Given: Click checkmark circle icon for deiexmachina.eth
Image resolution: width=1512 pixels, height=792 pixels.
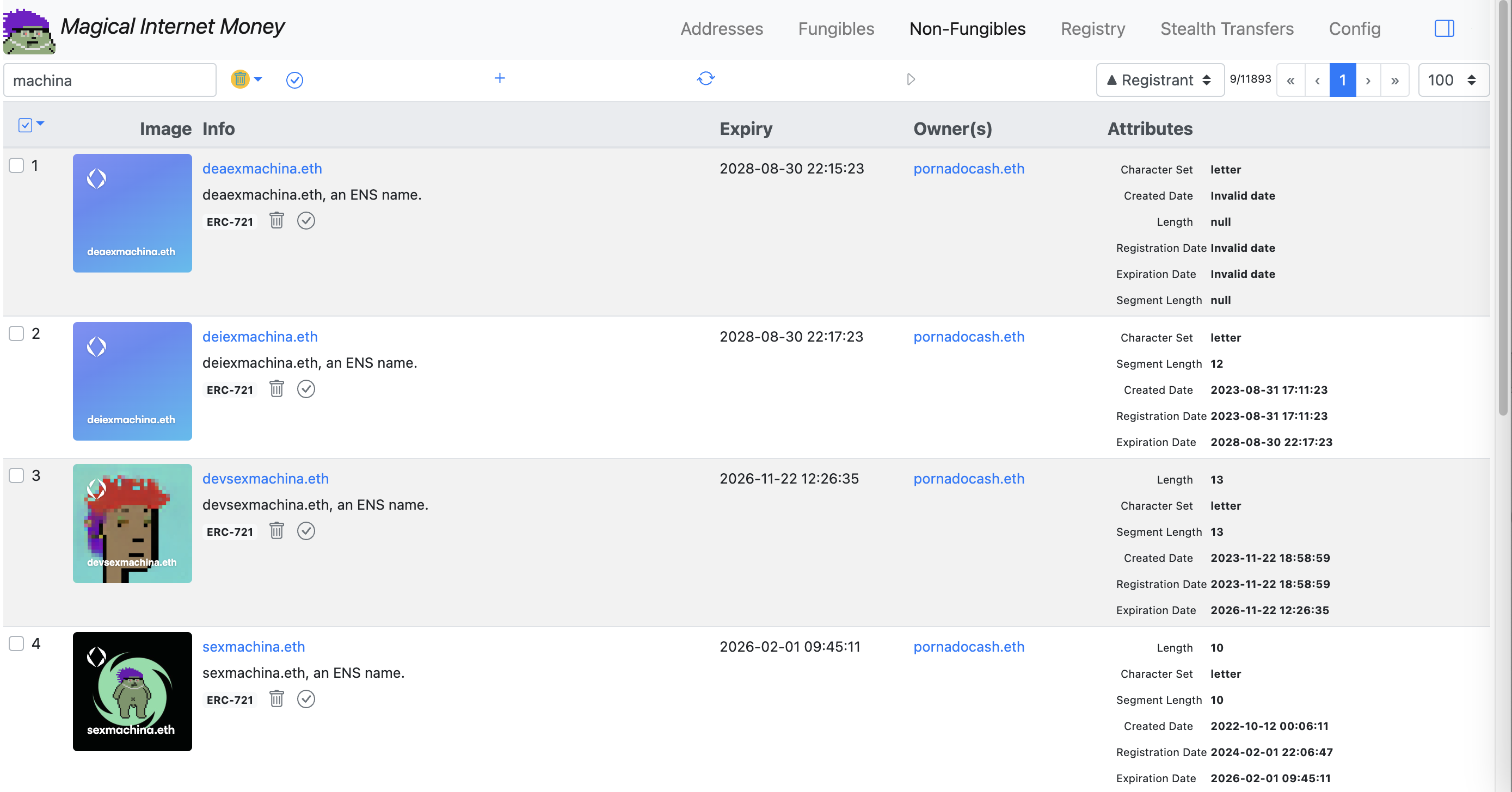Looking at the screenshot, I should pyautogui.click(x=306, y=389).
